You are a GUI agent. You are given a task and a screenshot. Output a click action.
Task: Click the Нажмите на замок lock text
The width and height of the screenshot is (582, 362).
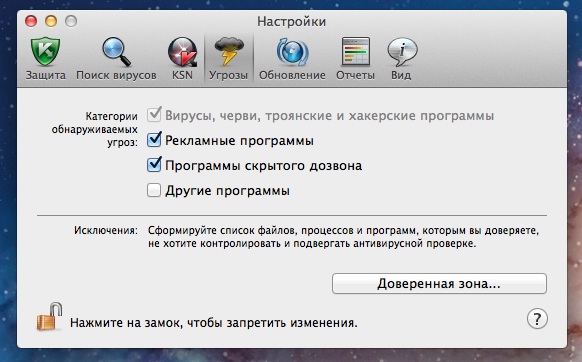(x=214, y=323)
